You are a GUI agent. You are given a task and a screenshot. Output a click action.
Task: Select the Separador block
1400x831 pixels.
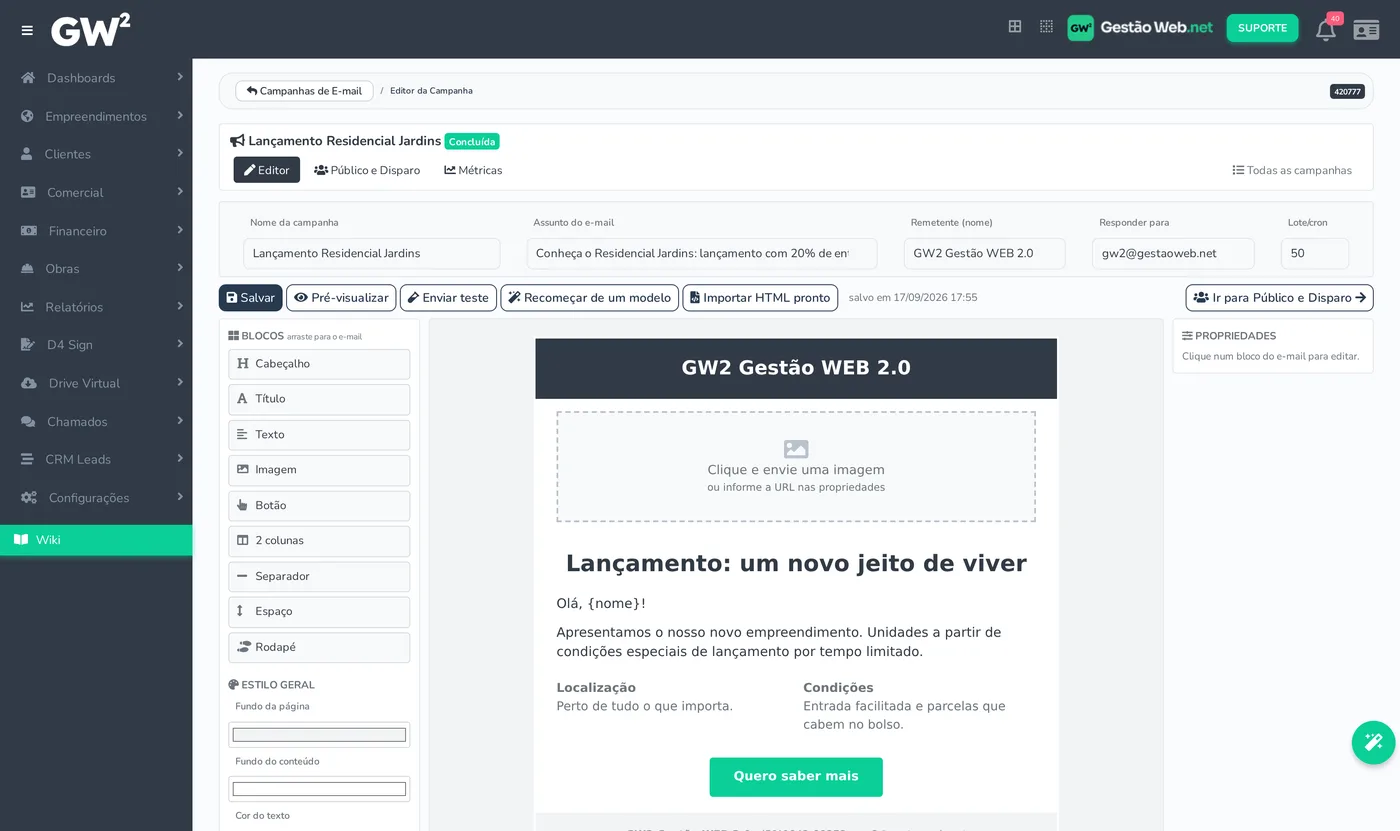pyautogui.click(x=319, y=577)
